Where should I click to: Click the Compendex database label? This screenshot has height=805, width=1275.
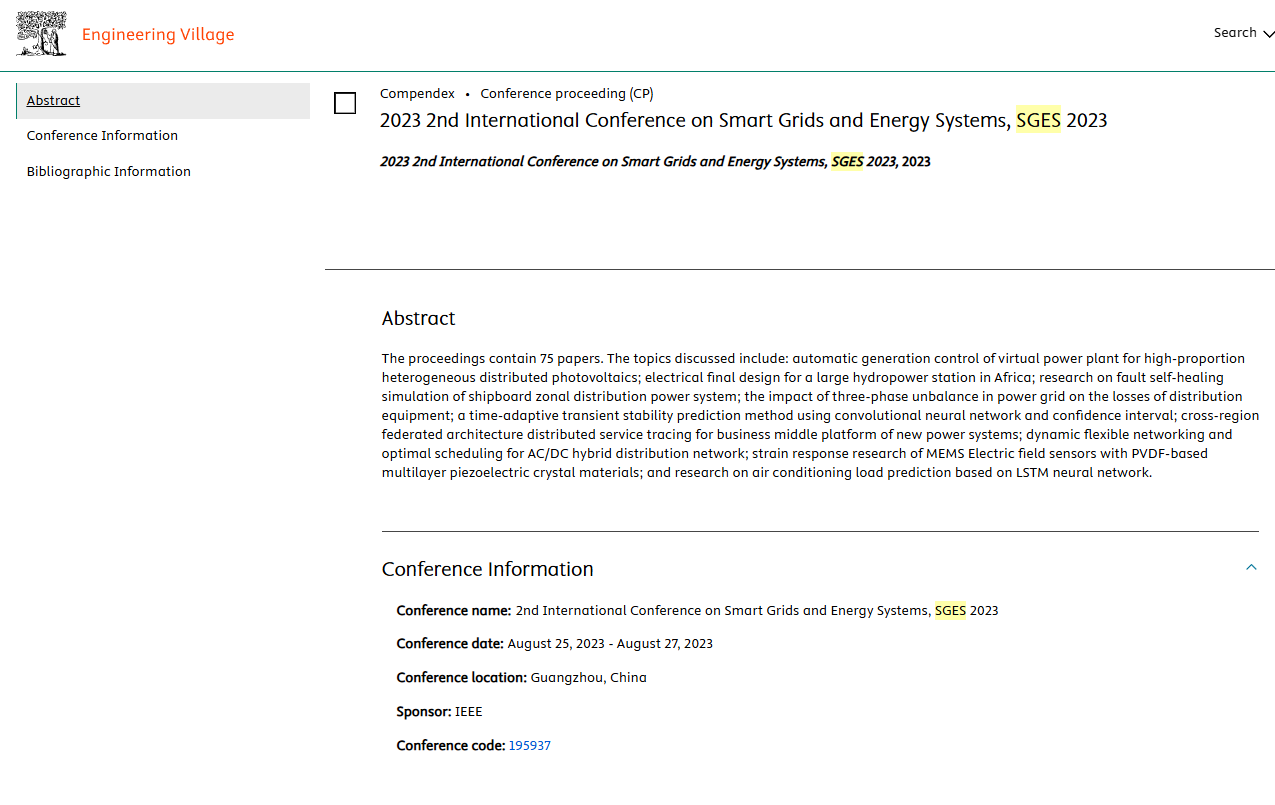click(x=417, y=94)
